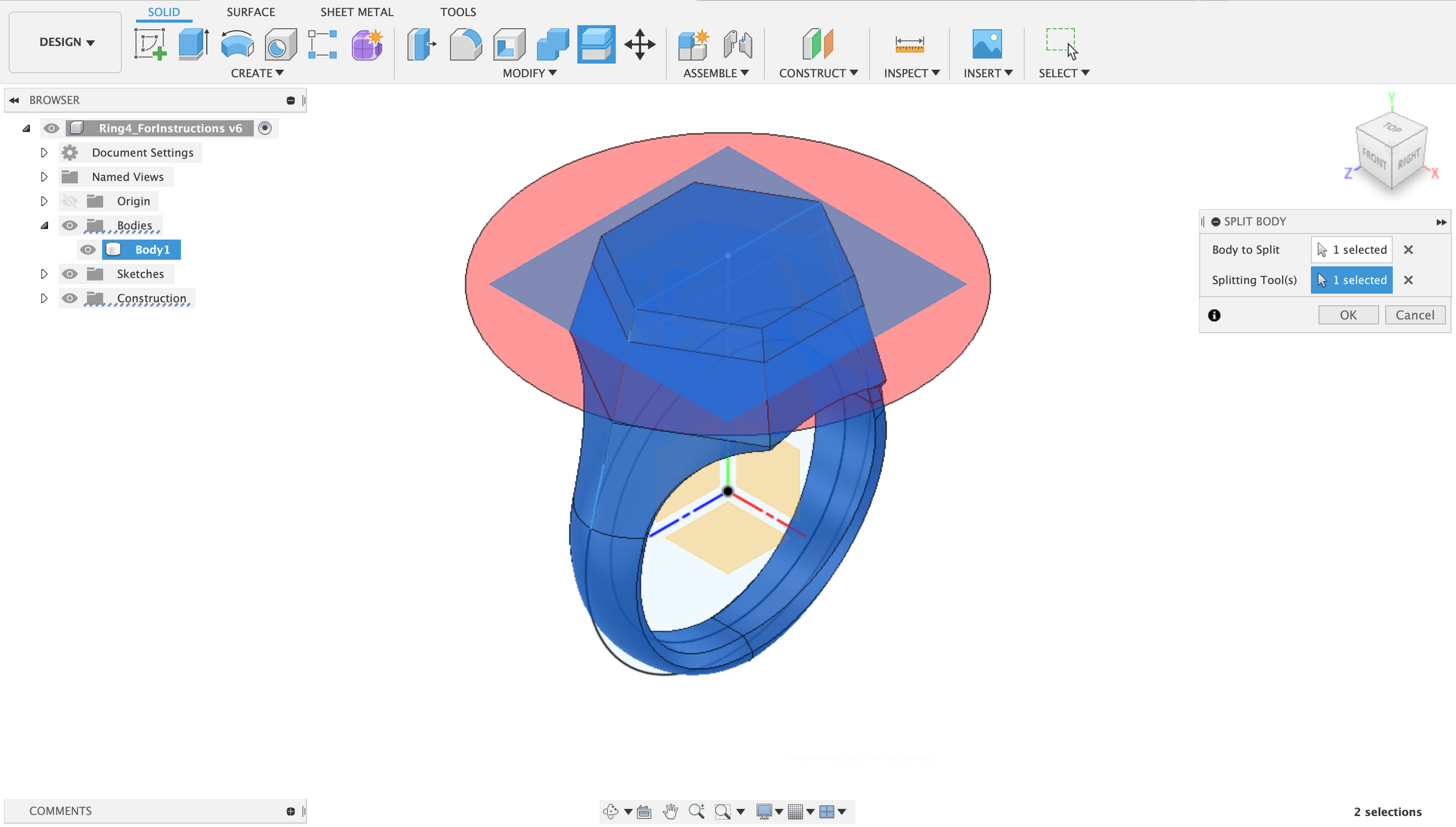
Task: Select the Create Sketch tool
Action: coord(150,44)
